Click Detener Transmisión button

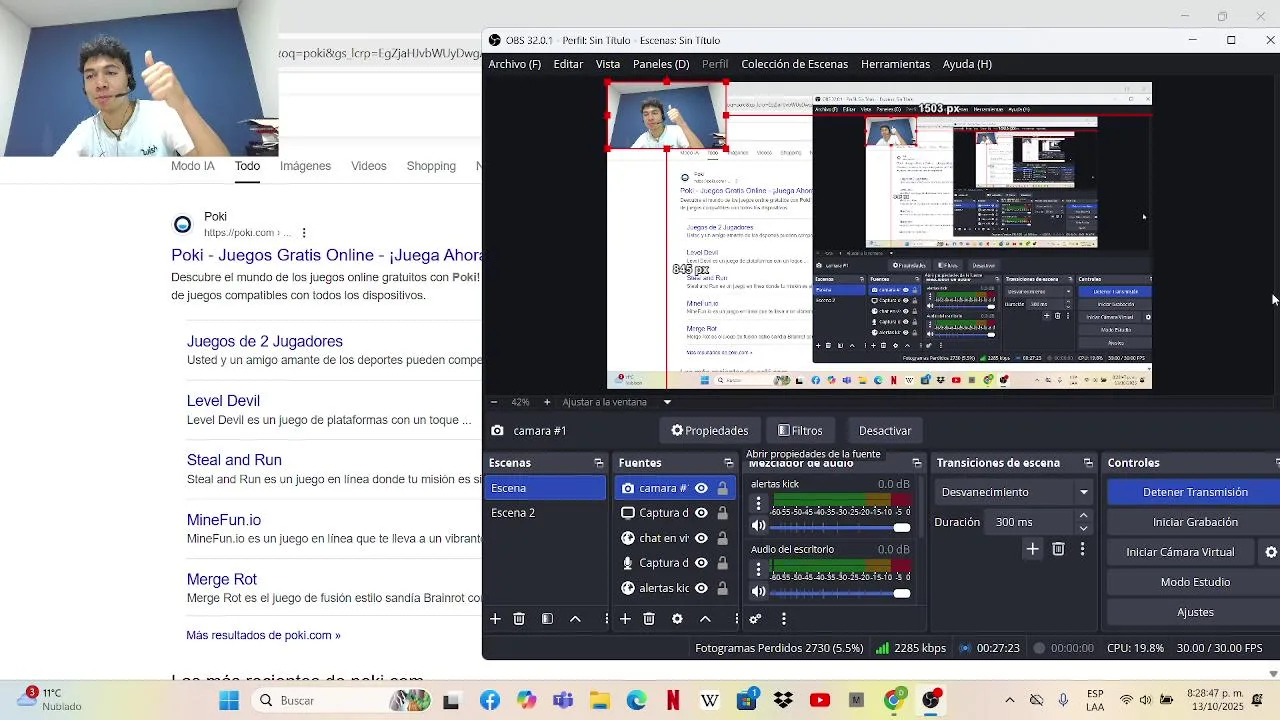[1195, 492]
